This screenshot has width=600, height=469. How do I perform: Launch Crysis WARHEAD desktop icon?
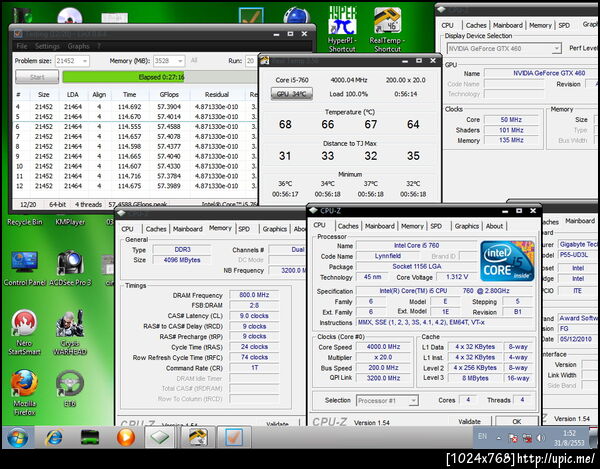(x=70, y=332)
